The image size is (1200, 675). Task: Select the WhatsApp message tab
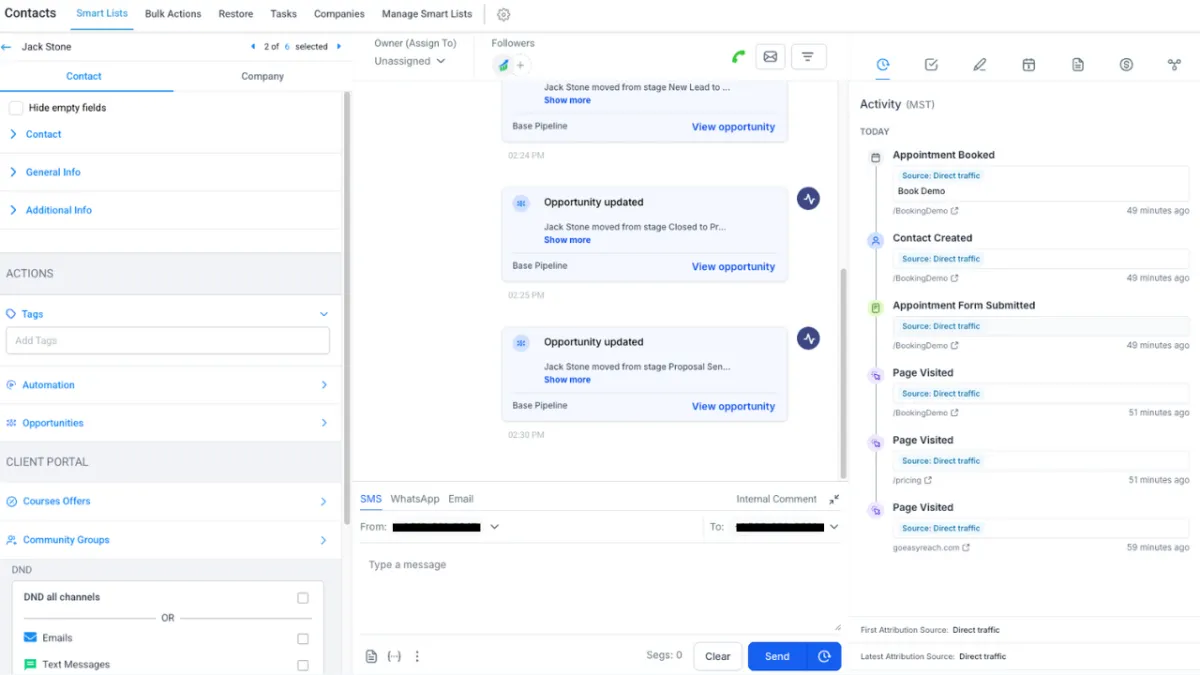(414, 499)
